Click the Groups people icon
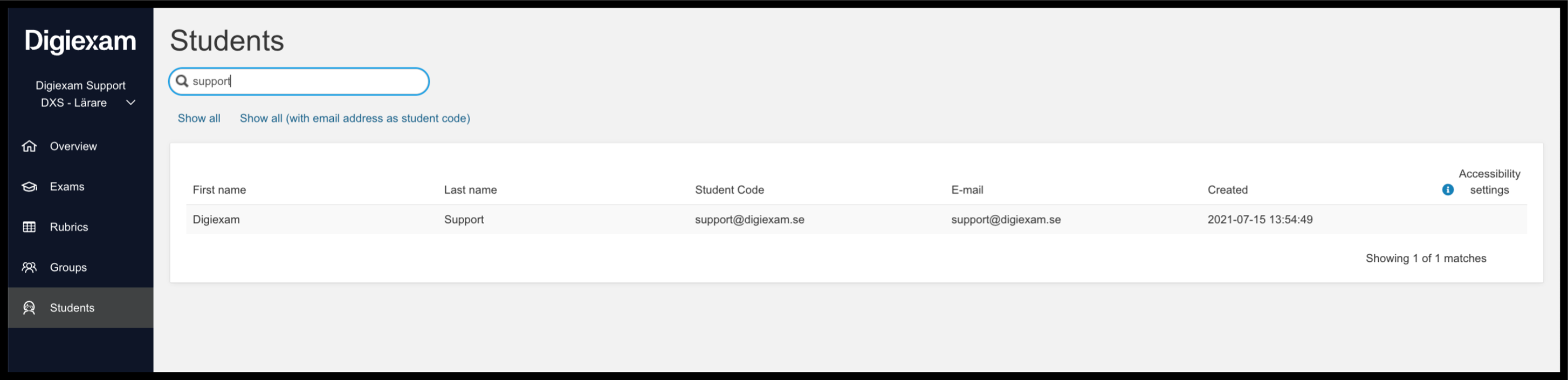 coord(29,267)
